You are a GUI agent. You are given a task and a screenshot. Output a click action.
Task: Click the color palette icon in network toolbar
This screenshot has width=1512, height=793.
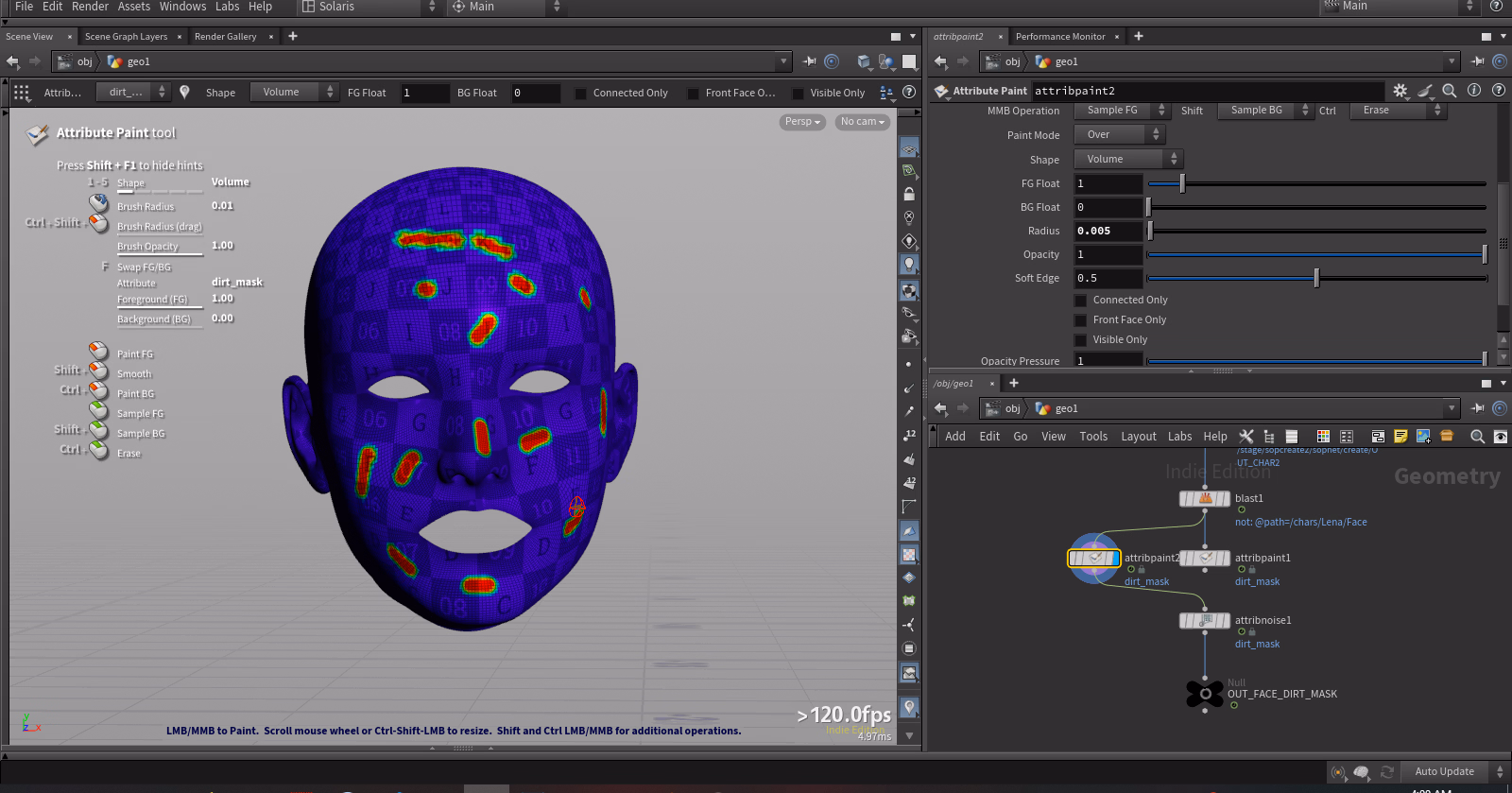(1323, 436)
